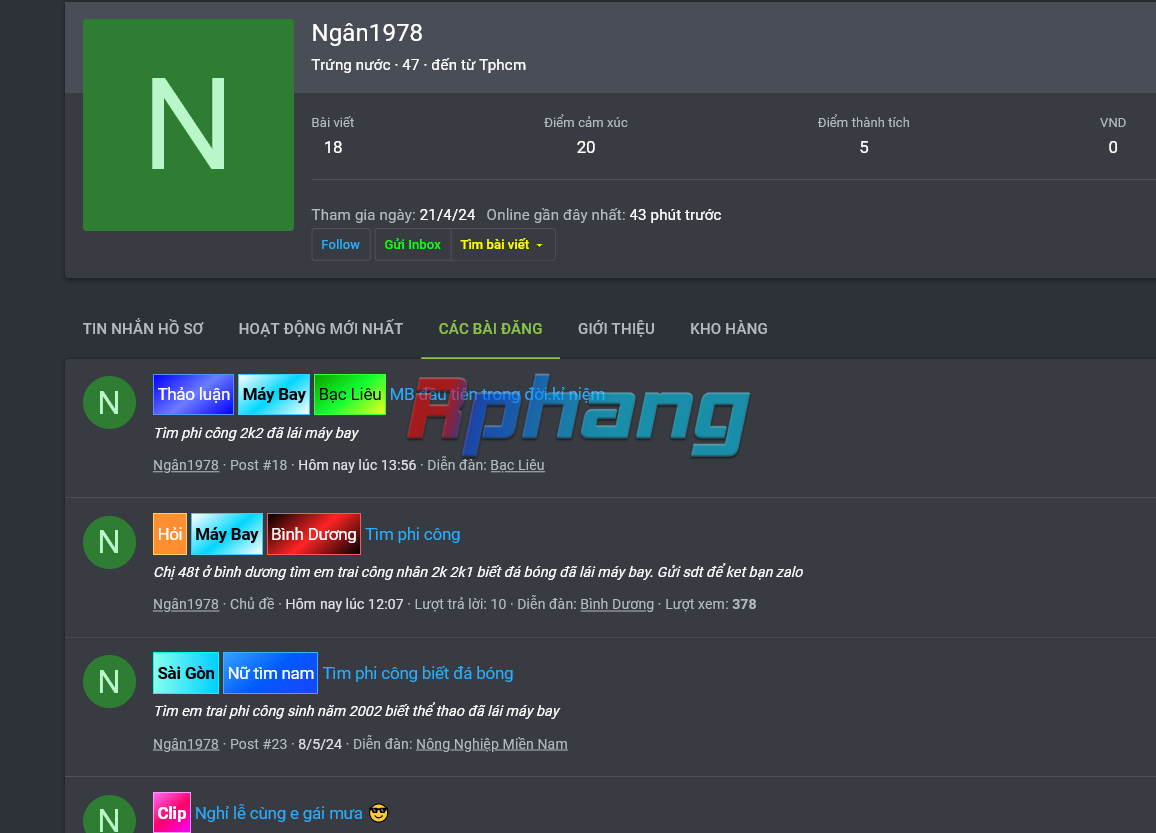The height and width of the screenshot is (833, 1156).
Task: Click the Follow button
Action: 341,245
